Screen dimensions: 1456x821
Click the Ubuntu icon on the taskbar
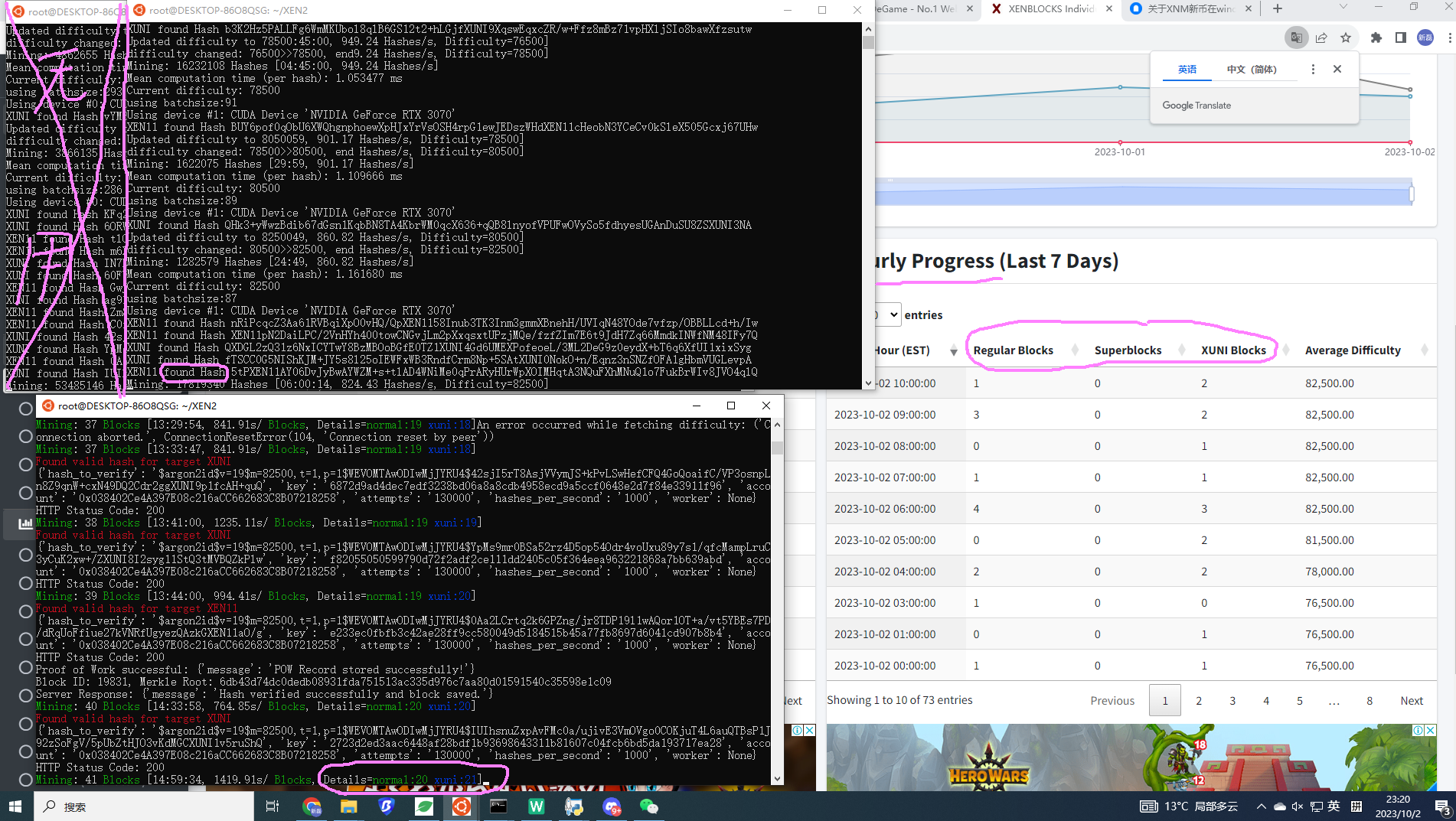coord(461,806)
